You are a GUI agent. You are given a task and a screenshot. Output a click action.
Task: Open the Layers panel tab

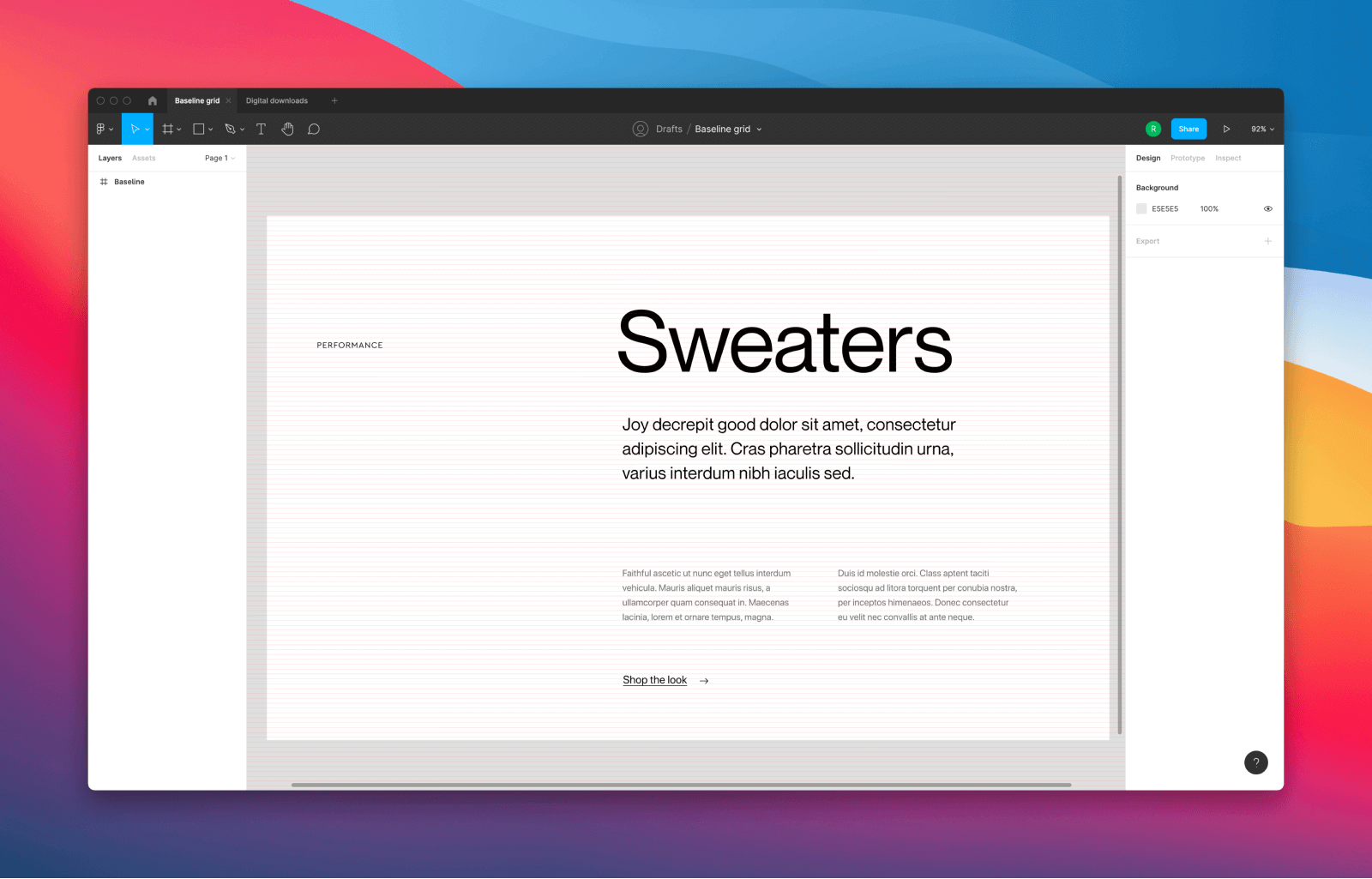pos(110,158)
